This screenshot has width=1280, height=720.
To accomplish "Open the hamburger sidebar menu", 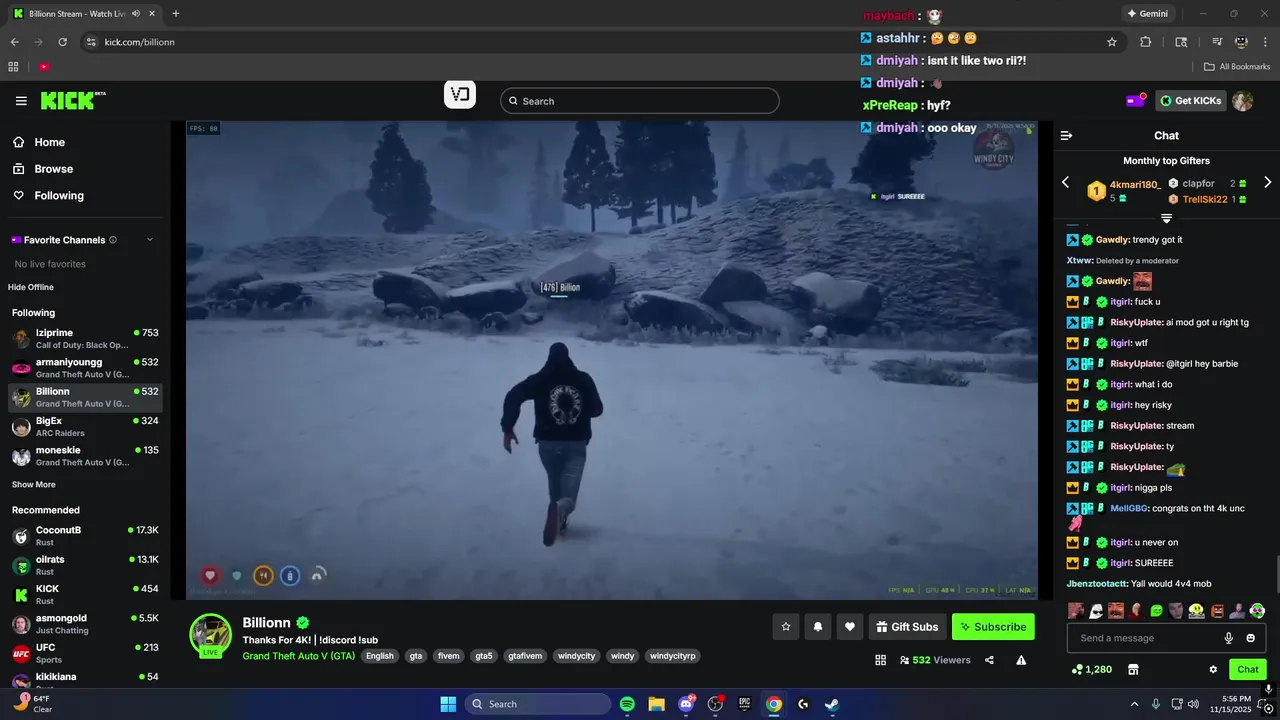I will tap(21, 101).
